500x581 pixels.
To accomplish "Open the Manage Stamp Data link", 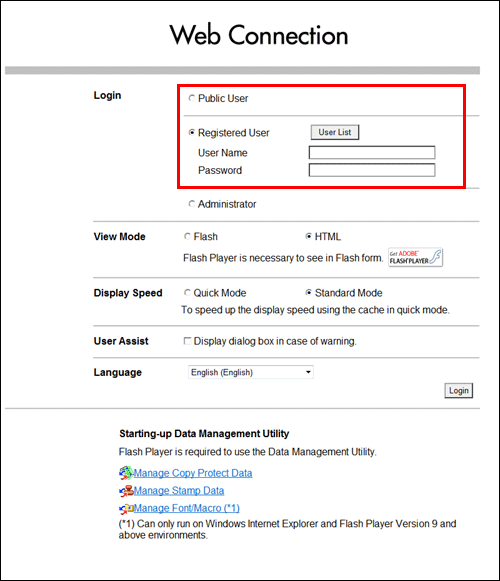I will [x=179, y=491].
